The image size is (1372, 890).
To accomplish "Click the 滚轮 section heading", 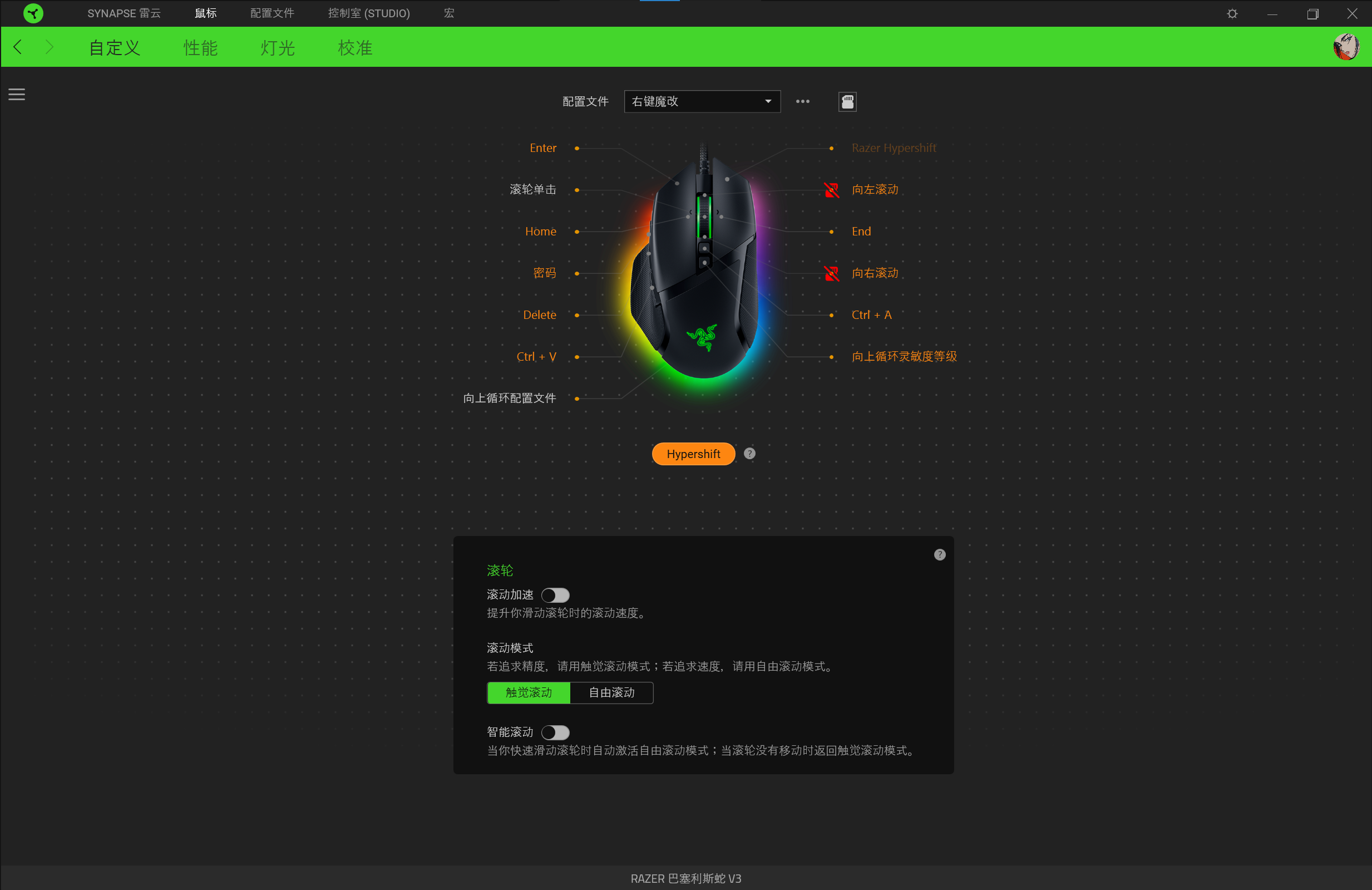I will click(499, 571).
